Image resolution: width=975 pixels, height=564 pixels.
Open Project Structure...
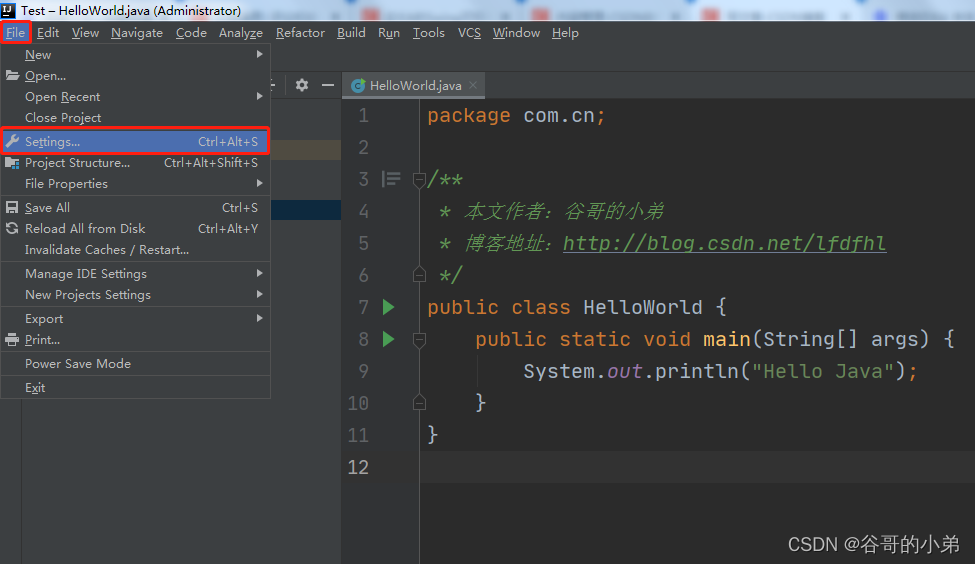tap(136, 163)
